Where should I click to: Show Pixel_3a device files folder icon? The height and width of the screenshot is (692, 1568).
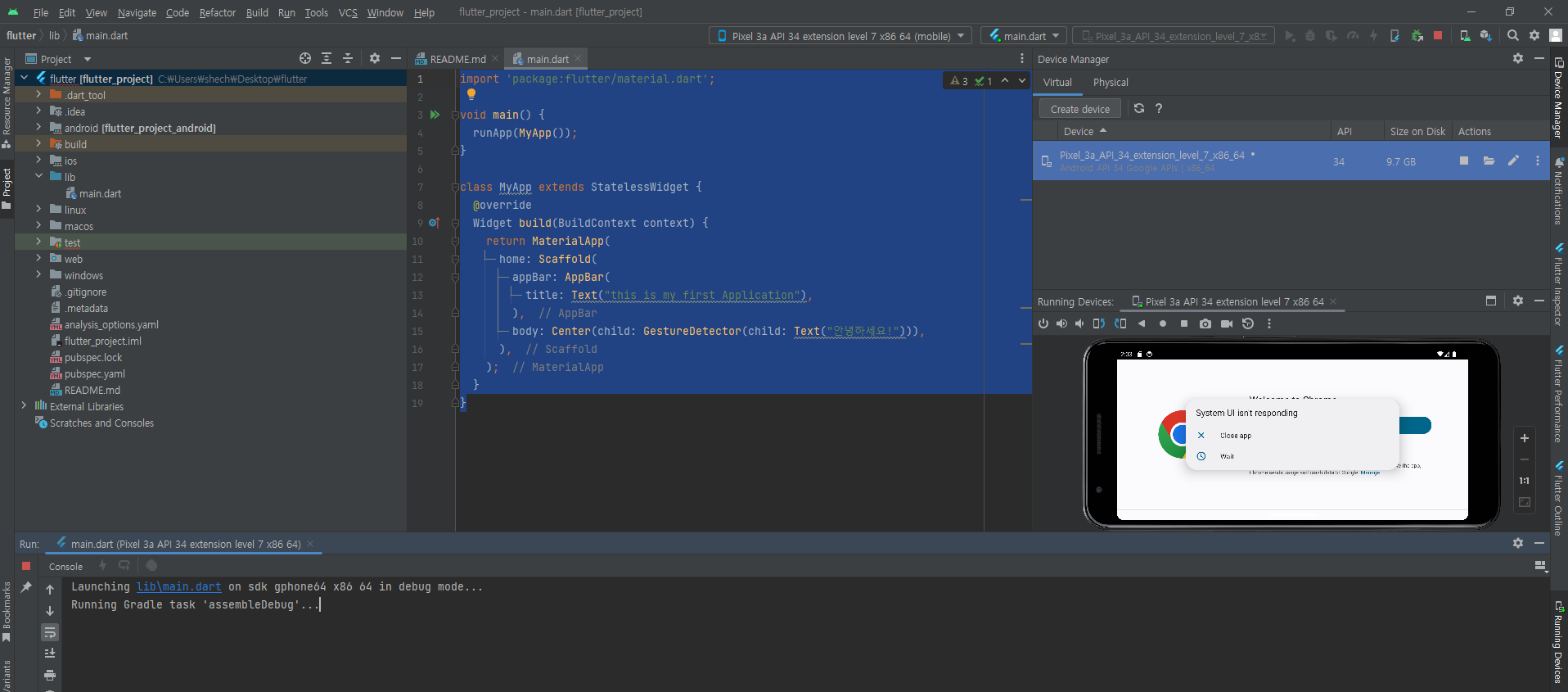click(x=1489, y=161)
